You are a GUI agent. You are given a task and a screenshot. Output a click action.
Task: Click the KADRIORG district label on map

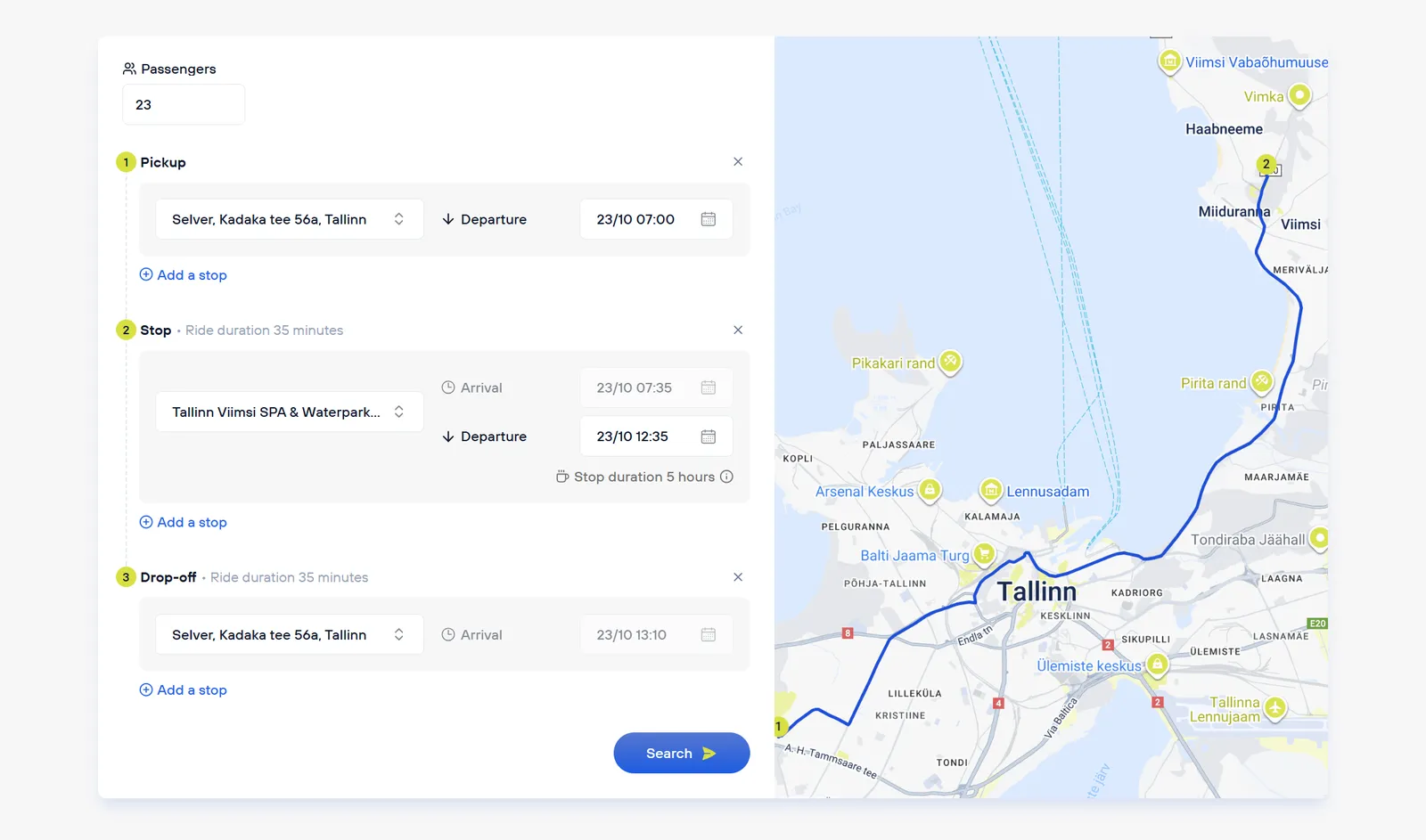tap(1136, 592)
